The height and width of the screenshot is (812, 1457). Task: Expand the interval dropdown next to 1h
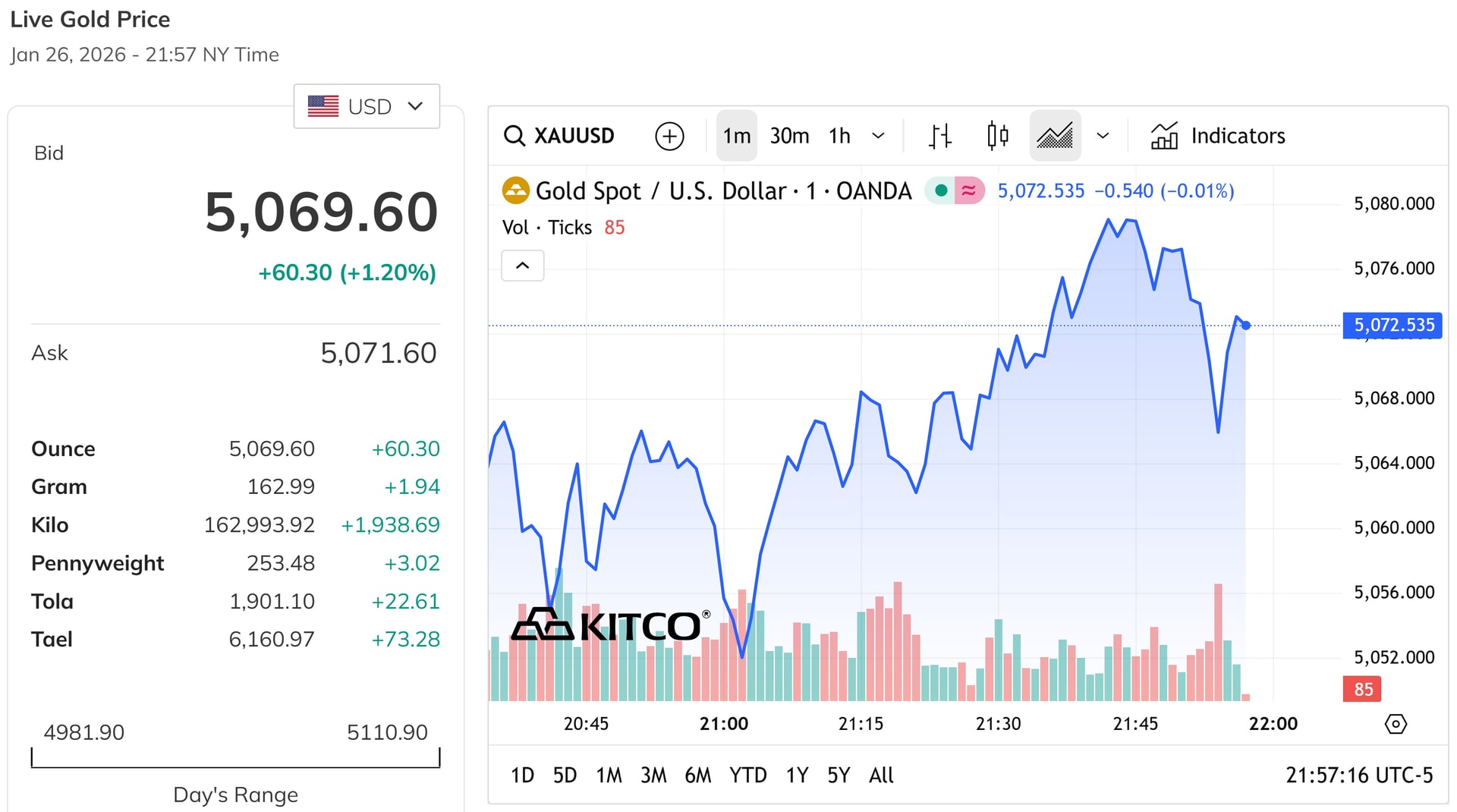(878, 136)
